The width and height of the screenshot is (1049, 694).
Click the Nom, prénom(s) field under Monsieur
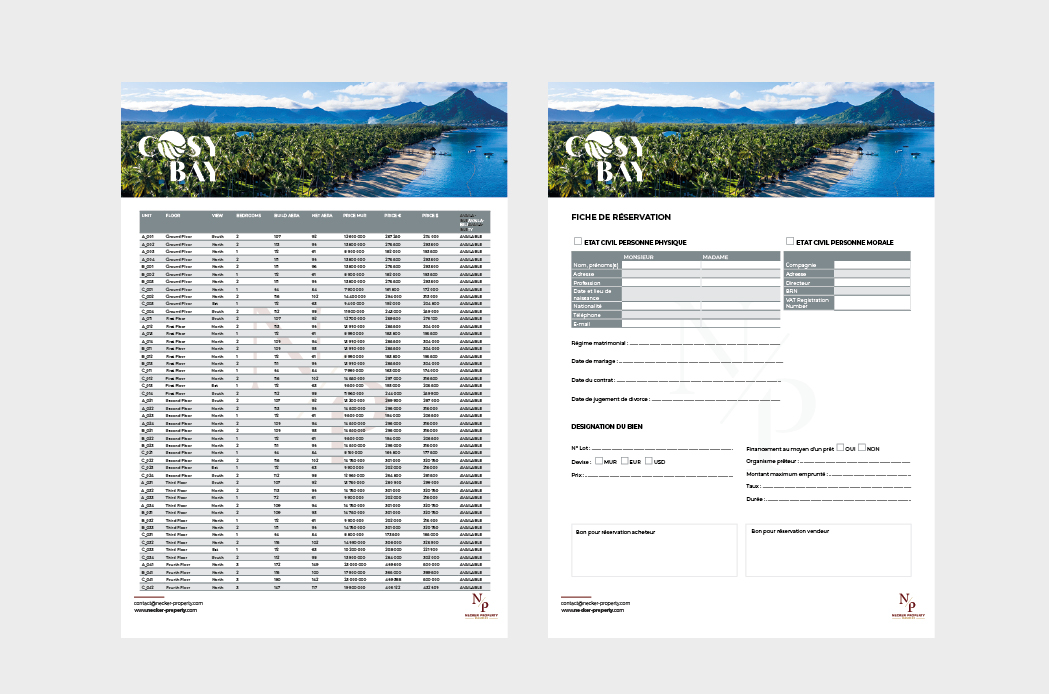661,265
